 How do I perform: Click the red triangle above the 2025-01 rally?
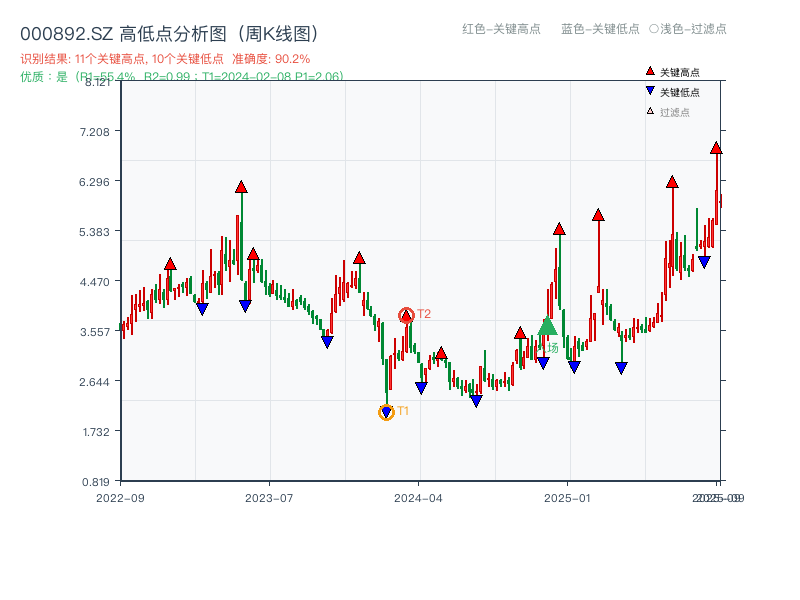coord(559,228)
